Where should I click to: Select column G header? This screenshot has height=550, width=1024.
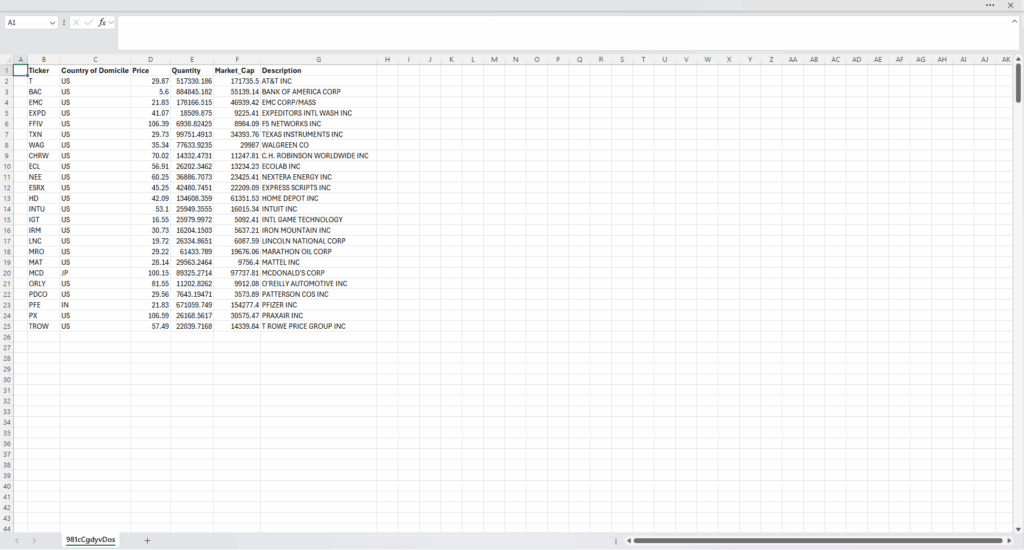[x=318, y=60]
